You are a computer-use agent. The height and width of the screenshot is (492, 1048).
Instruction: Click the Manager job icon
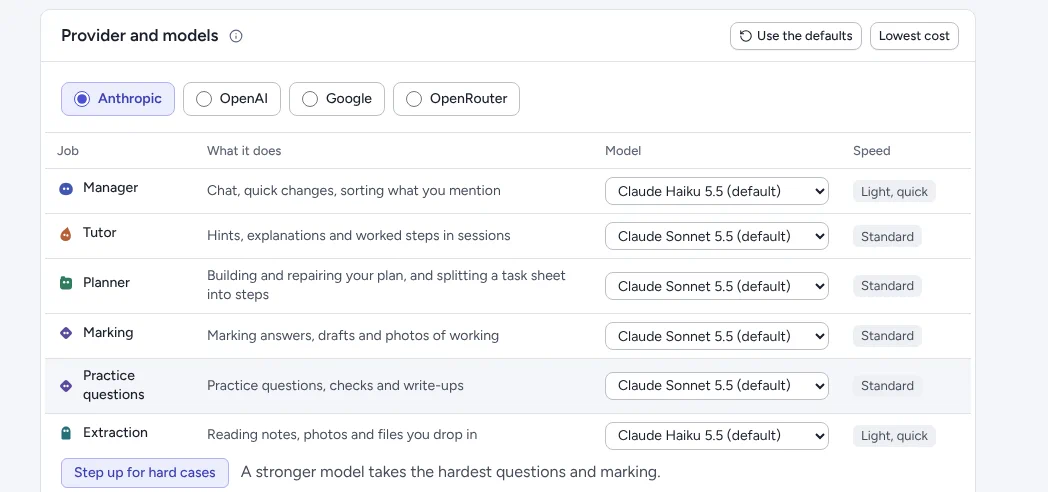66,189
